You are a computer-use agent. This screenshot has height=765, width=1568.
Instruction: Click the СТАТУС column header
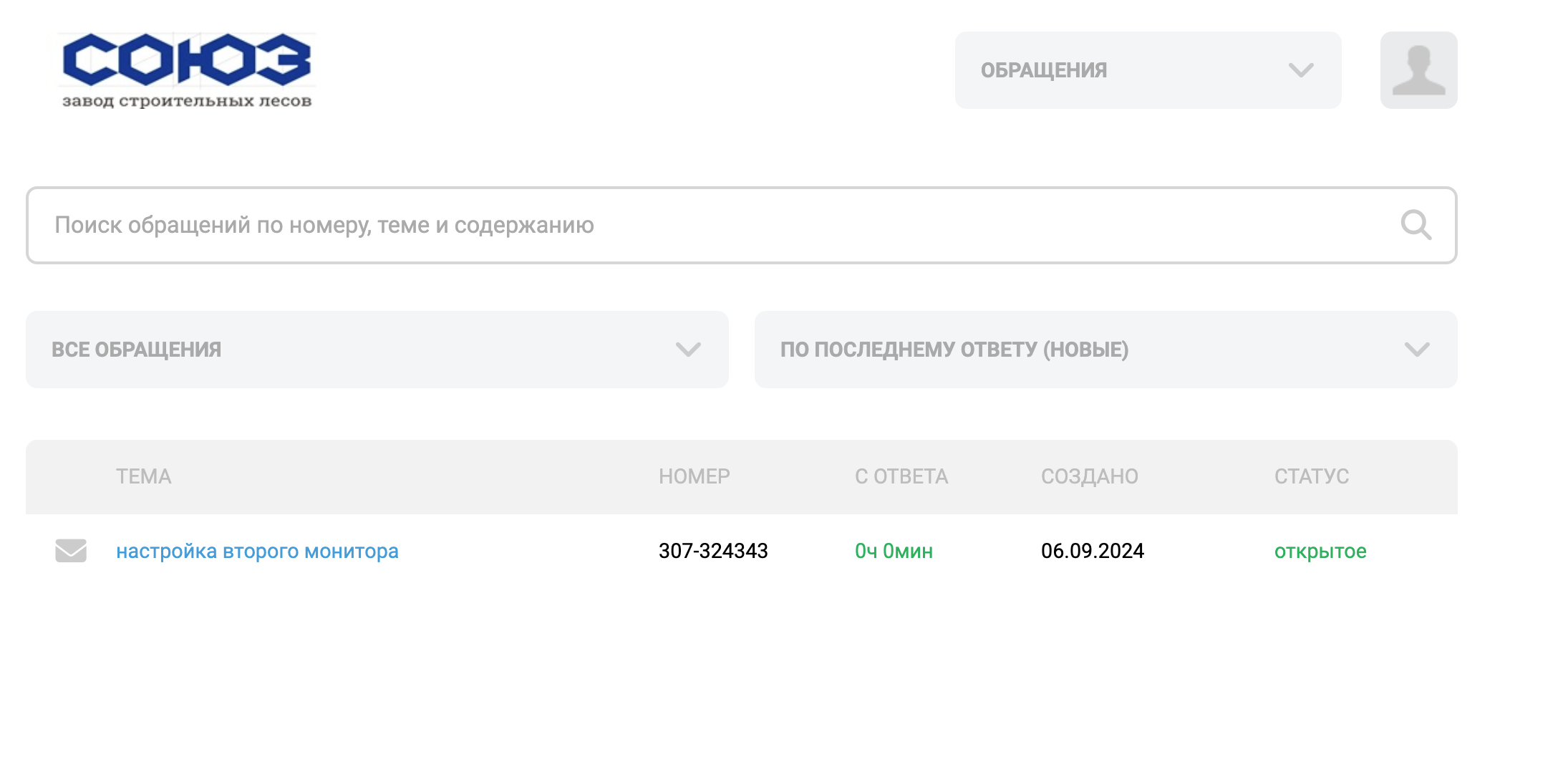pos(1312,476)
